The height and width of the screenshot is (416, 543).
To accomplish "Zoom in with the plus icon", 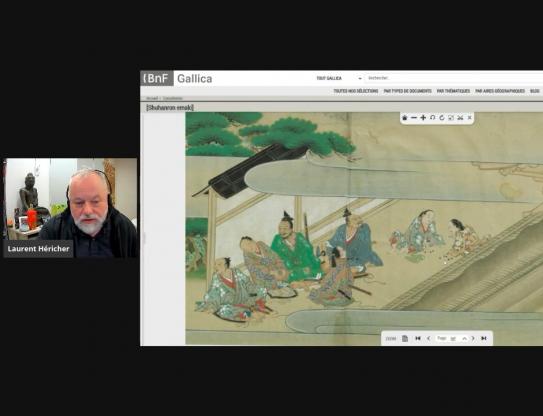I will (x=423, y=118).
